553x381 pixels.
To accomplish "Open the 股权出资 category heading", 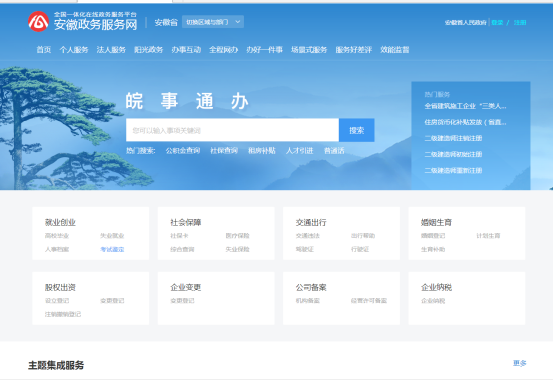I will pyautogui.click(x=60, y=287).
